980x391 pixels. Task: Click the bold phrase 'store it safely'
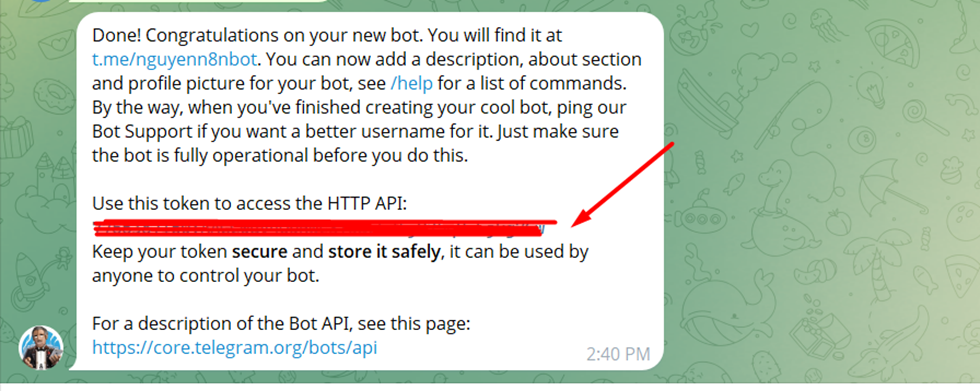click(384, 252)
